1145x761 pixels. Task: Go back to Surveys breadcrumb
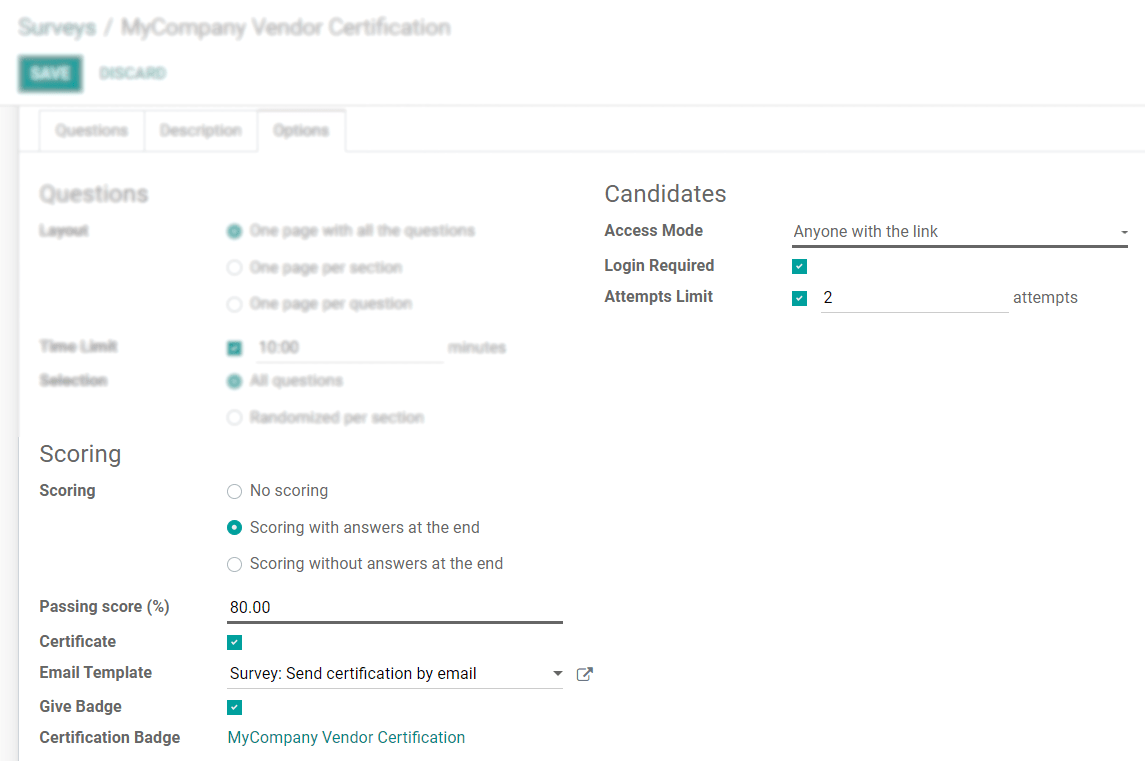[57, 27]
